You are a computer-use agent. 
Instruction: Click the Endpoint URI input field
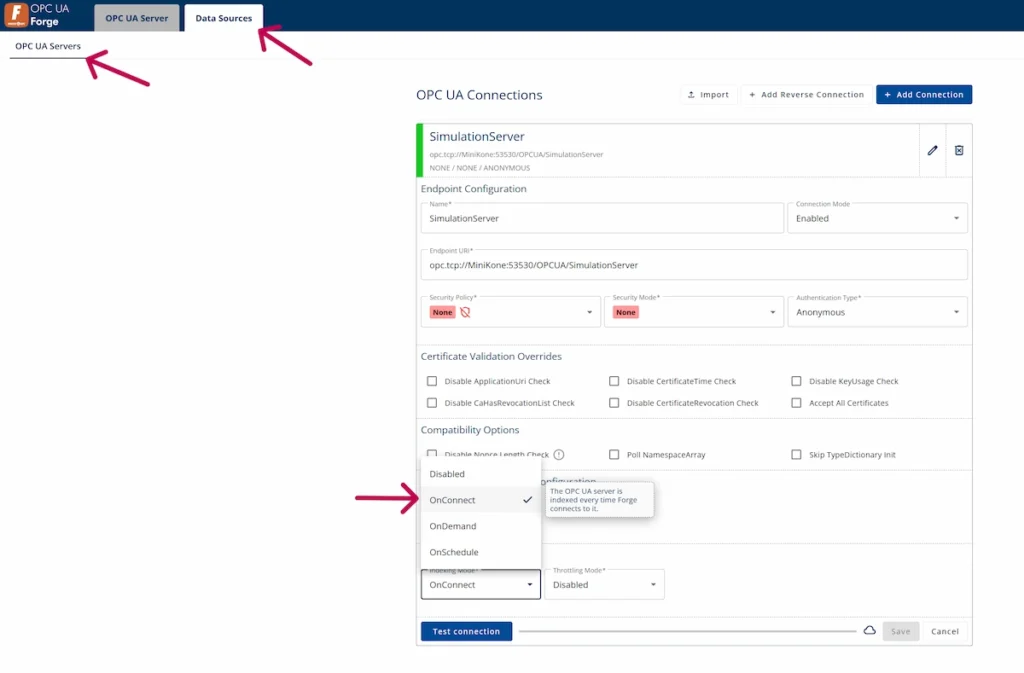pos(694,265)
